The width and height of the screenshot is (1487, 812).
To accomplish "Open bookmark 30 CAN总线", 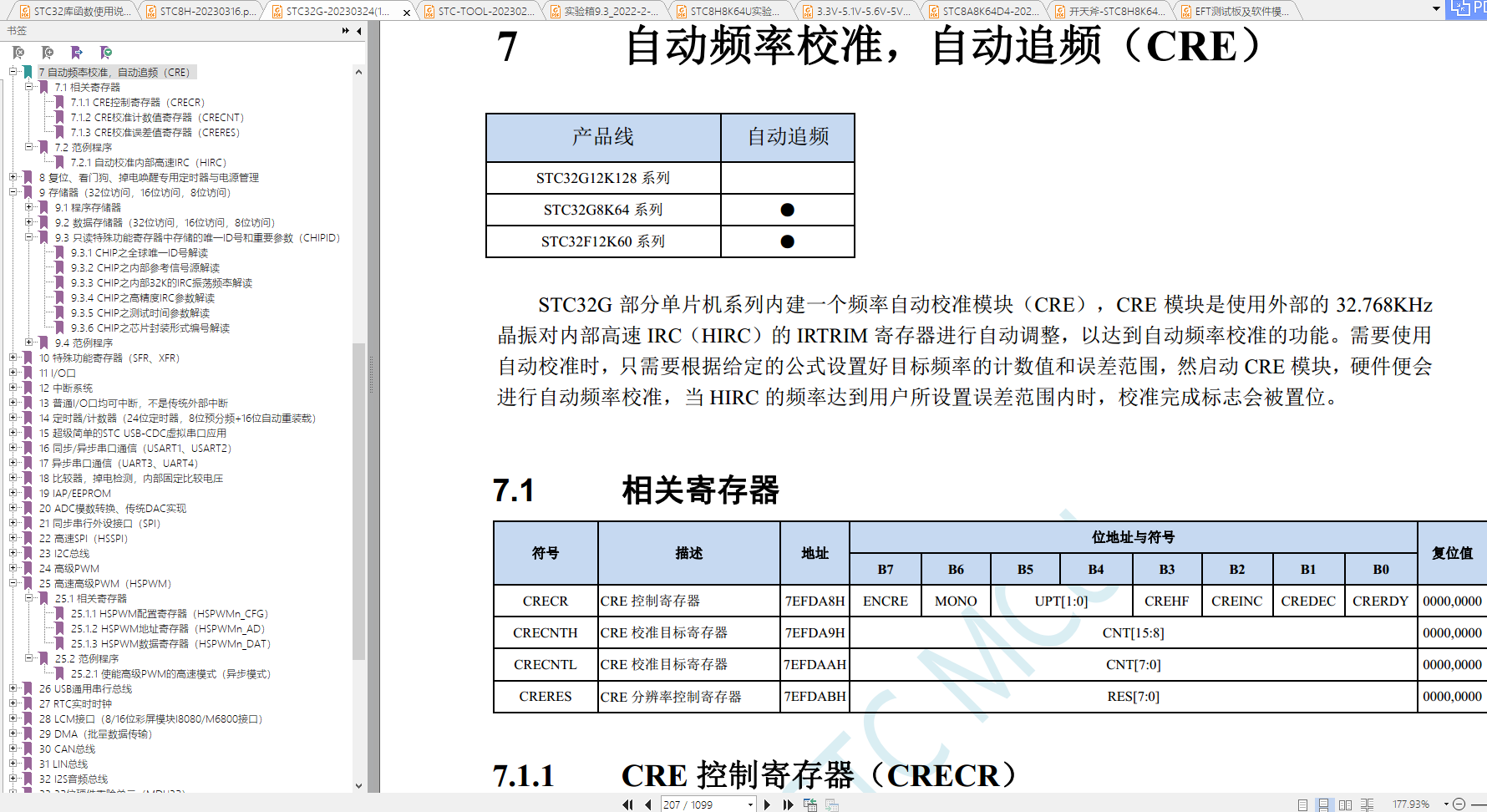I will 67,749.
